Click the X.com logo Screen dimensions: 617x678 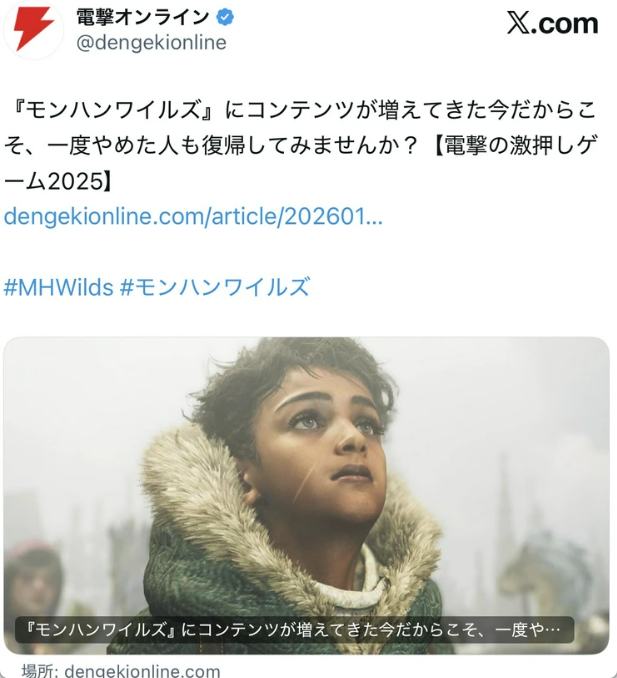553,23
